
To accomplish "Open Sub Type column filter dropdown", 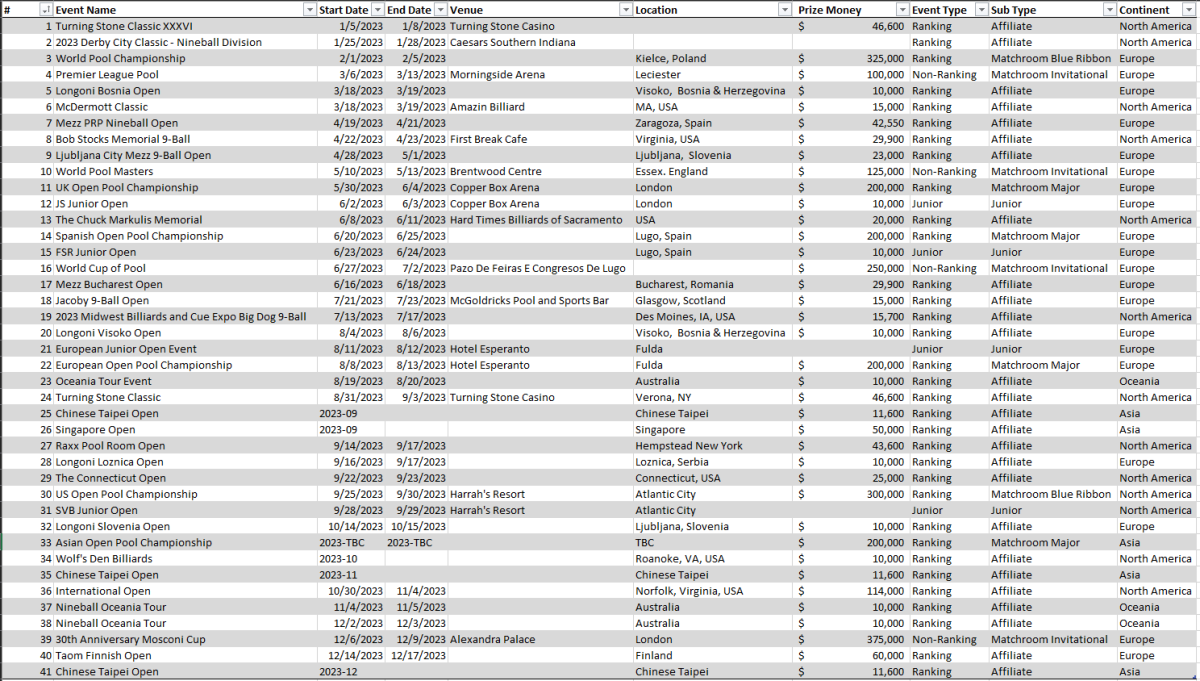I will pyautogui.click(x=1109, y=10).
